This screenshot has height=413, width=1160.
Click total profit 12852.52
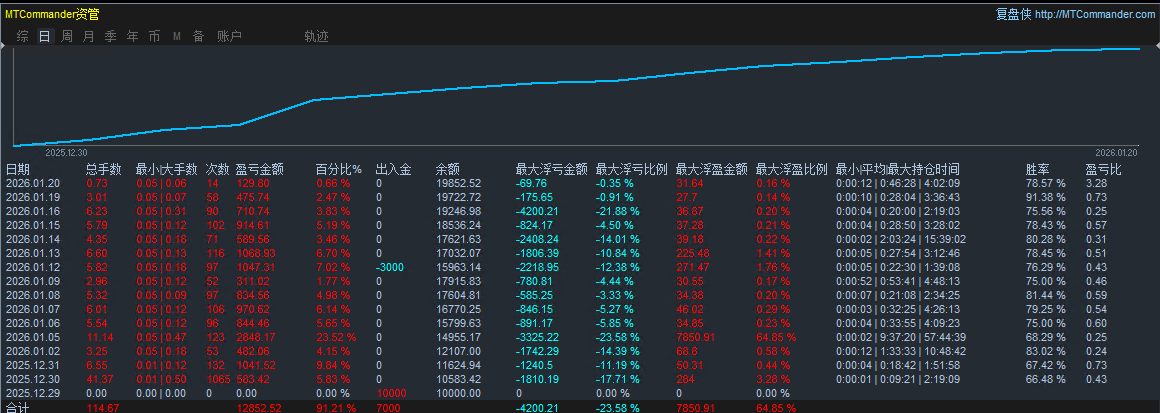(x=261, y=408)
